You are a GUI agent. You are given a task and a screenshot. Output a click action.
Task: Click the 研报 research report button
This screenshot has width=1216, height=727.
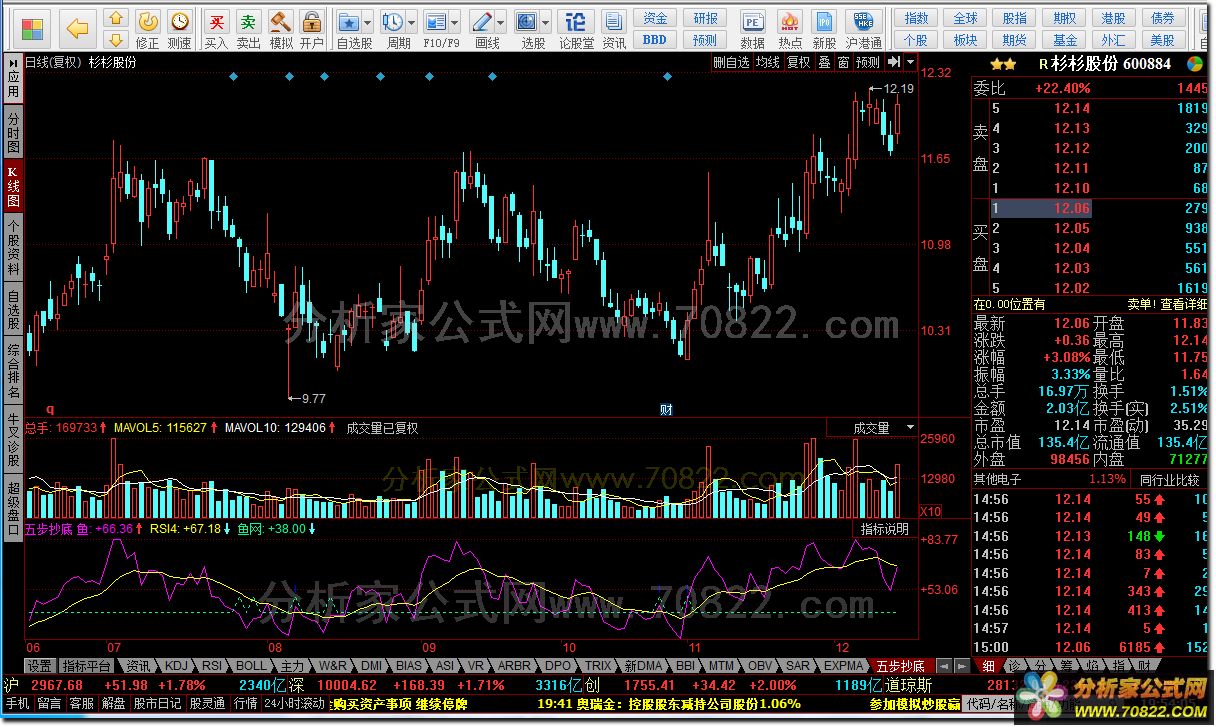tap(705, 18)
